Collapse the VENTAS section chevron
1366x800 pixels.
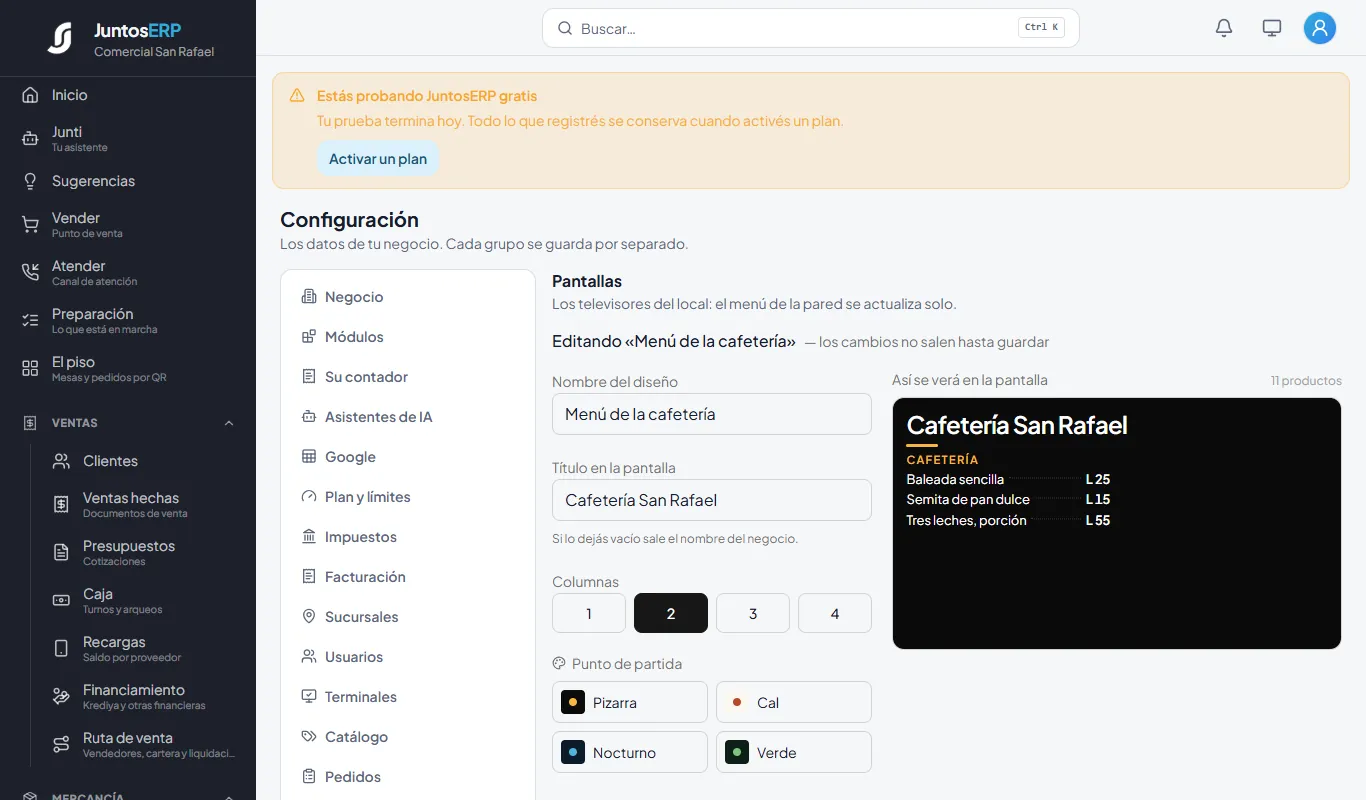pyautogui.click(x=229, y=423)
